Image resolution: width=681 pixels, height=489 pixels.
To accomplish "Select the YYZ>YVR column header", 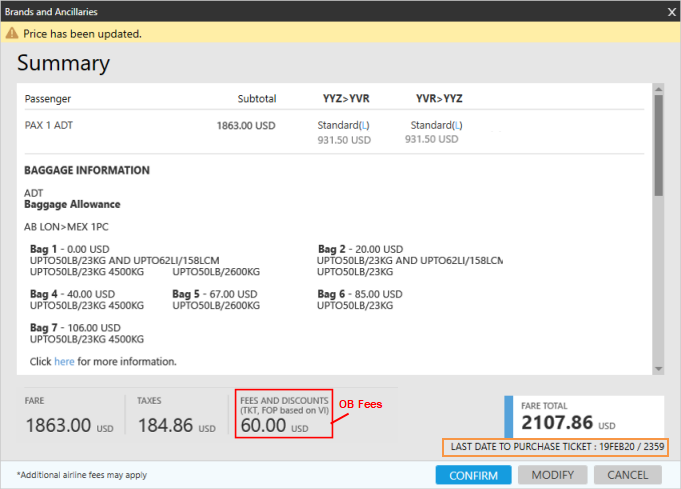I will tap(345, 99).
